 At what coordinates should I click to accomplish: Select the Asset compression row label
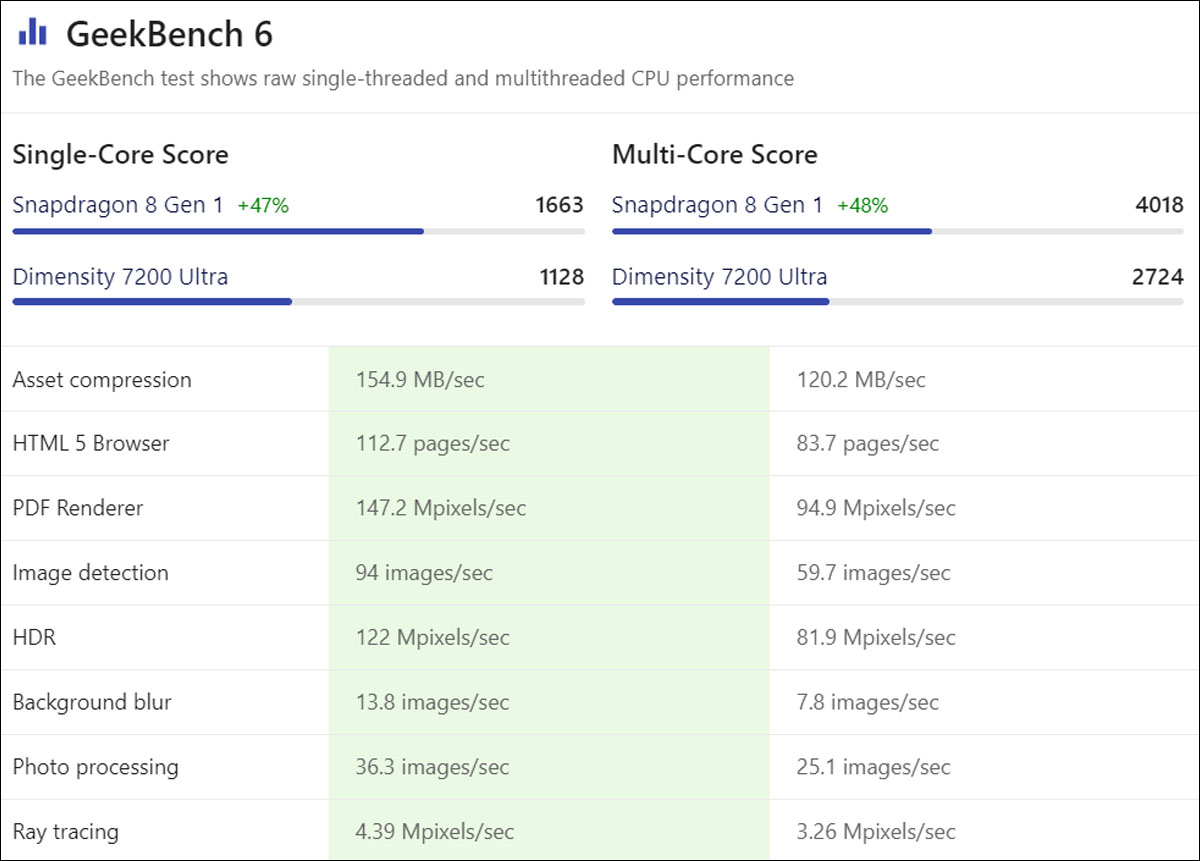click(101, 379)
